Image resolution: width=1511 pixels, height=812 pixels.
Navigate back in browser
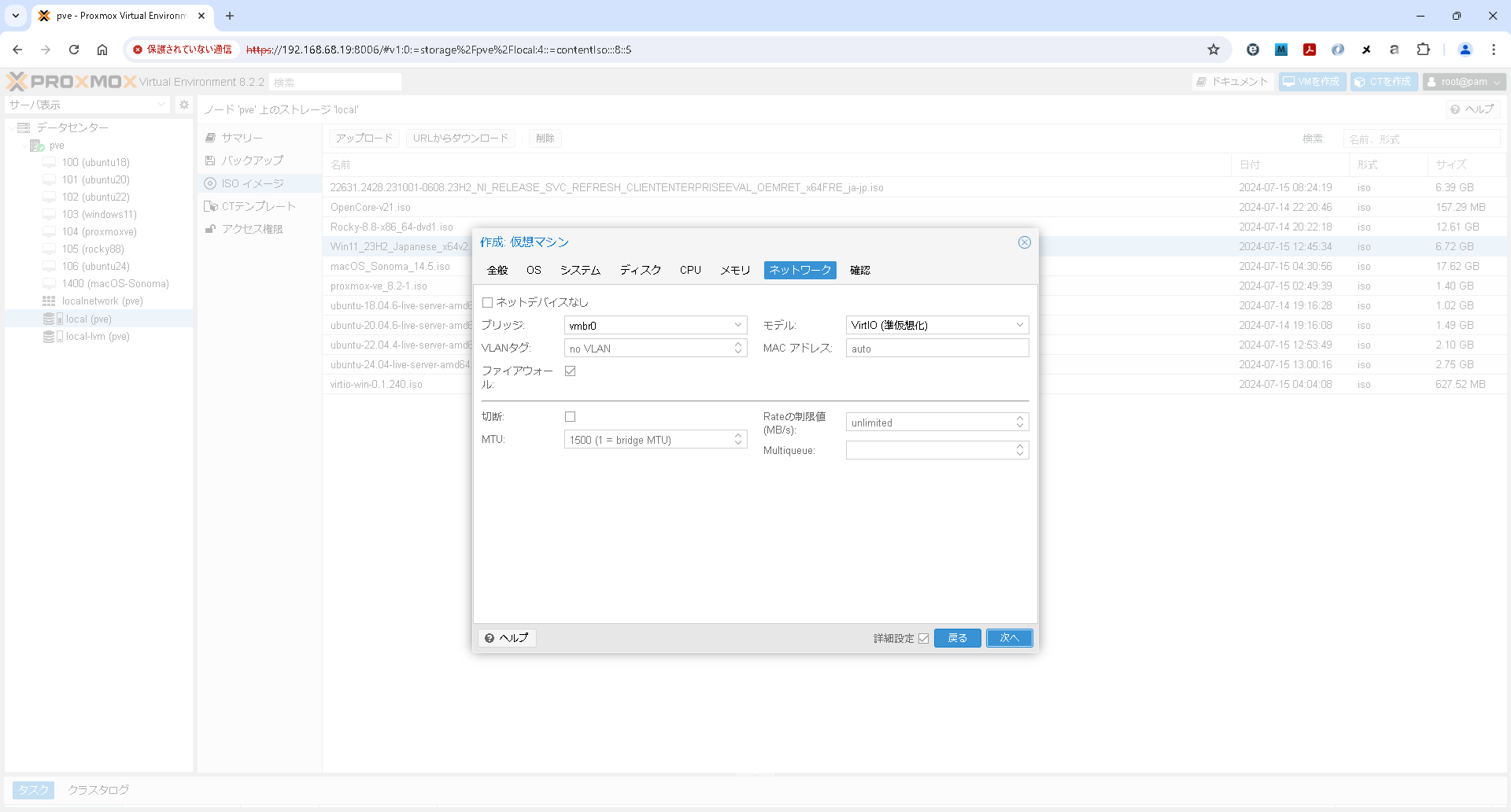[17, 50]
